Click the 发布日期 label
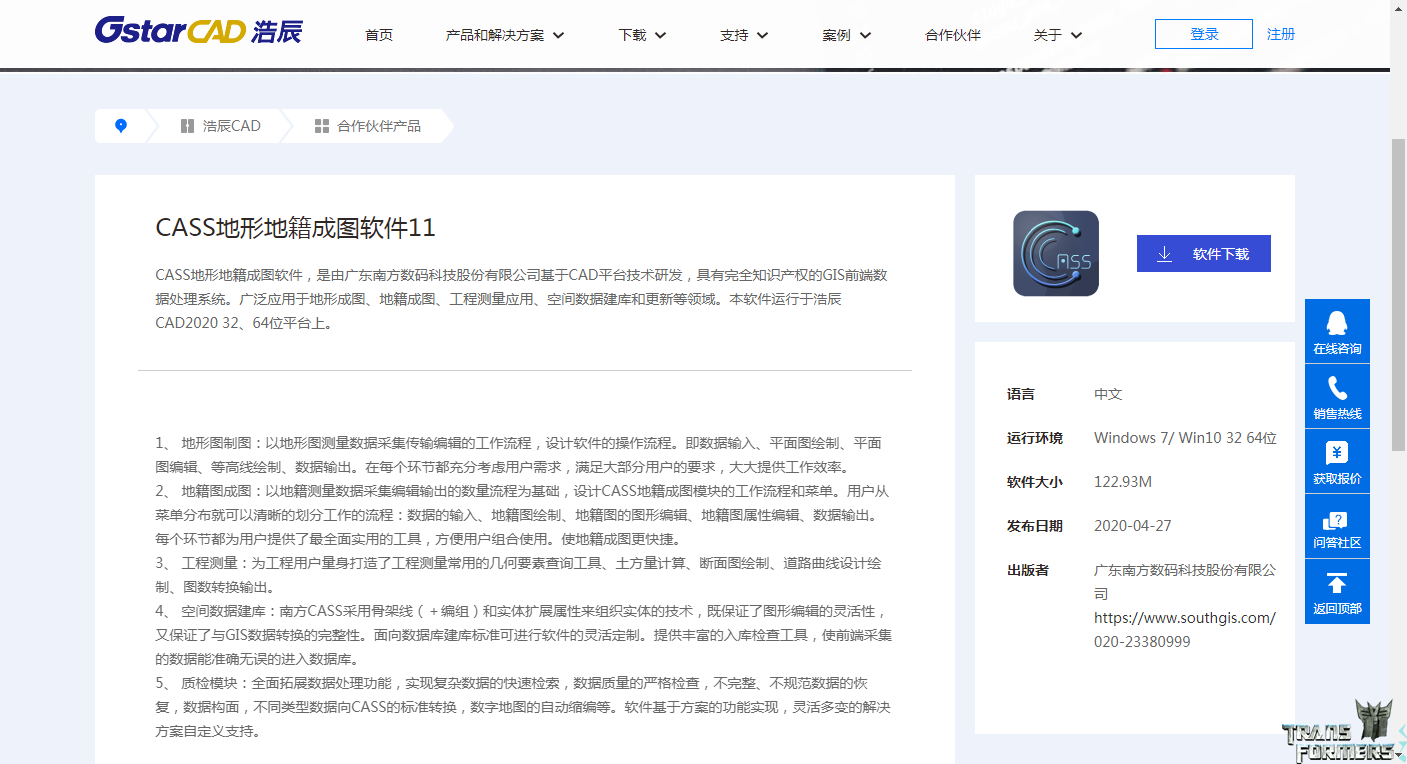Image resolution: width=1407 pixels, height=764 pixels. (1035, 526)
